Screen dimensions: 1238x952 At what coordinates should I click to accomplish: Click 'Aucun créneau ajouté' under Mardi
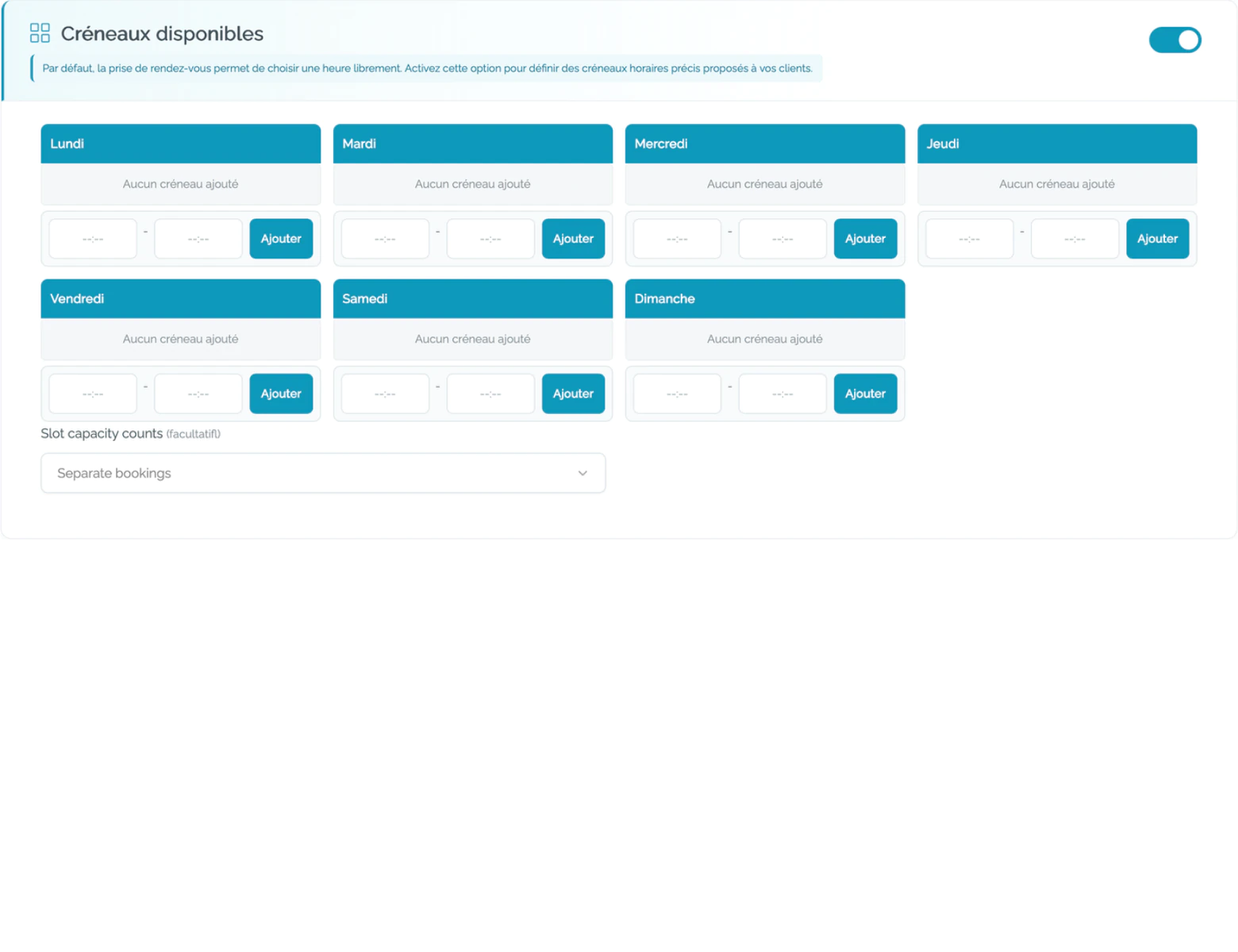pyautogui.click(x=473, y=184)
